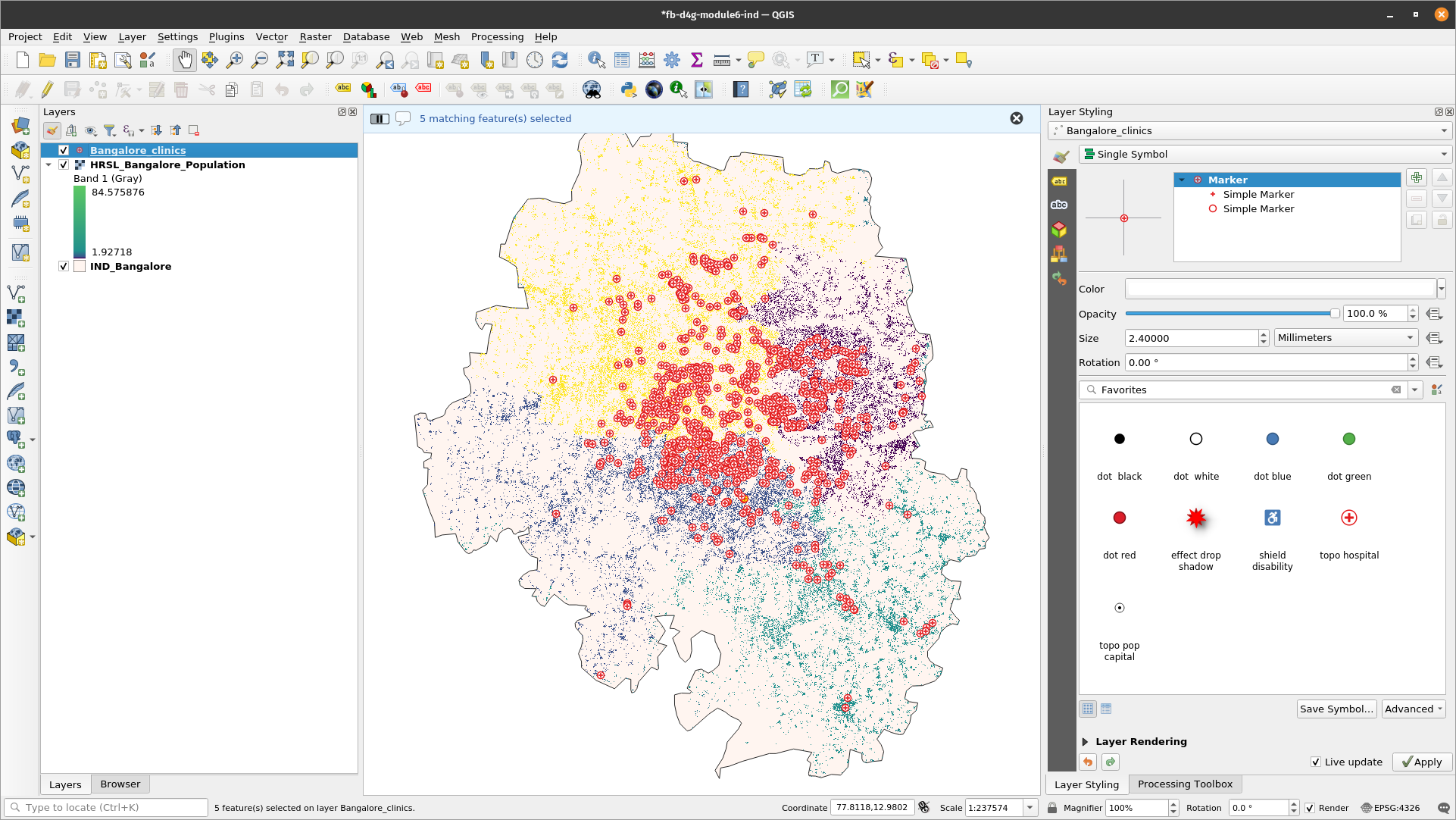The image size is (1456, 820).
Task: Toggle visibility of Bangalore_clinics layer
Action: tap(63, 149)
